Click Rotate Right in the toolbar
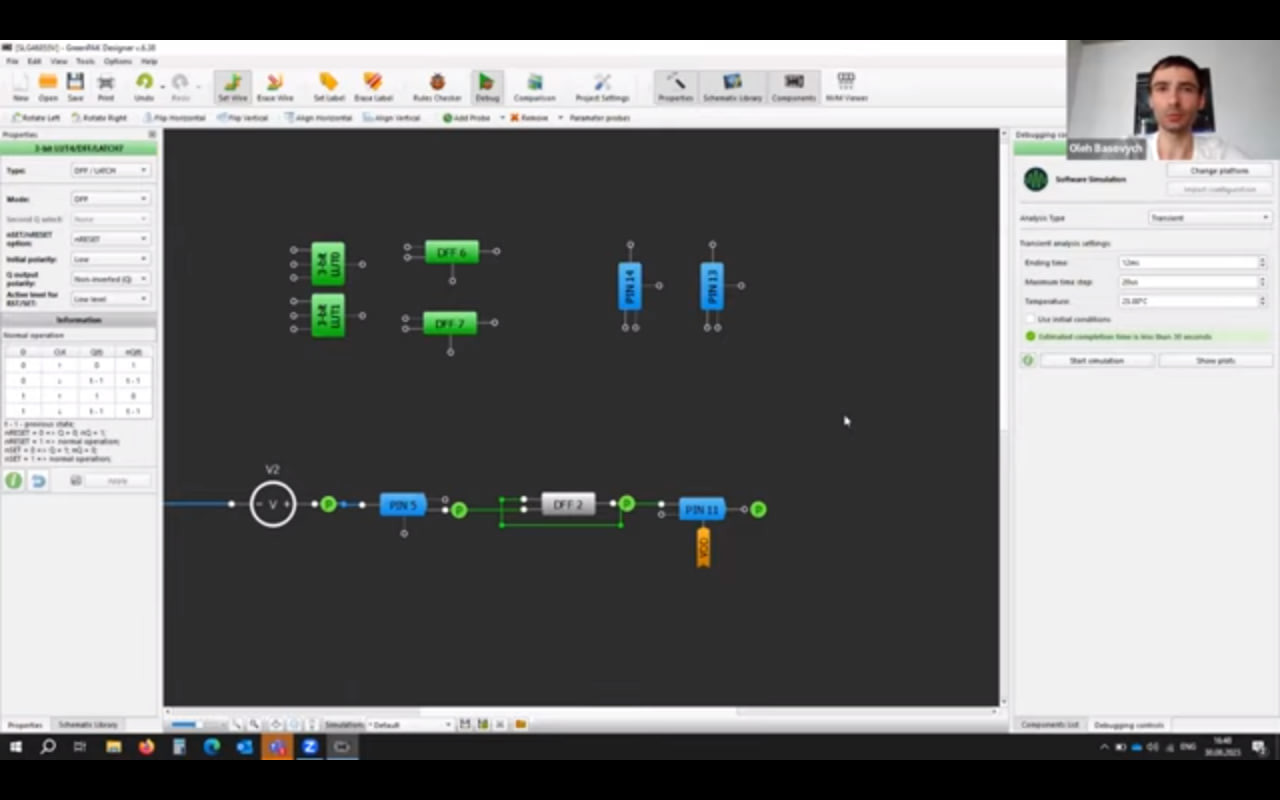This screenshot has height=800, width=1280. pos(99,118)
